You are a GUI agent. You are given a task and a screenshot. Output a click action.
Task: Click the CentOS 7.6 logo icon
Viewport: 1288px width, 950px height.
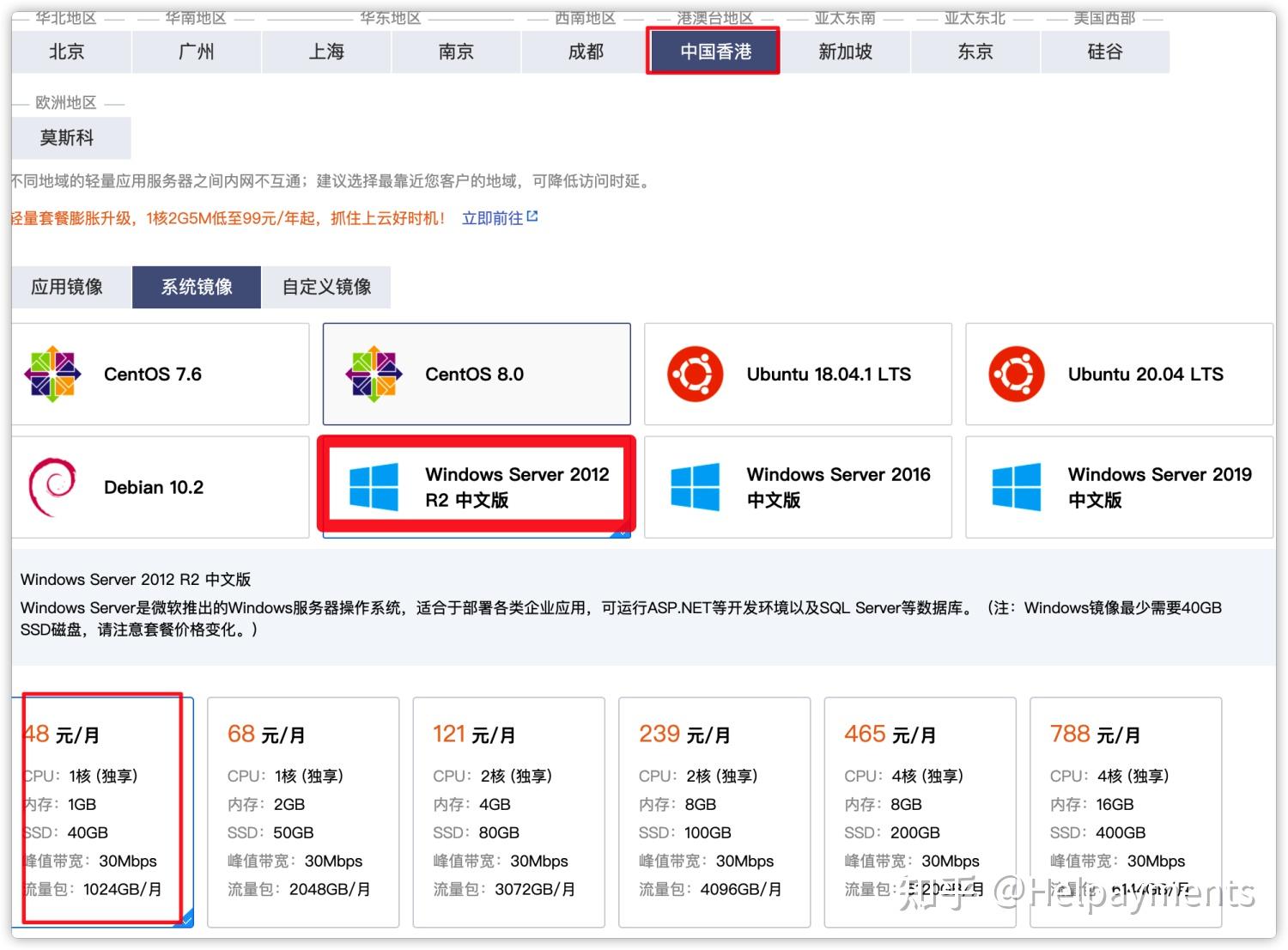(52, 375)
